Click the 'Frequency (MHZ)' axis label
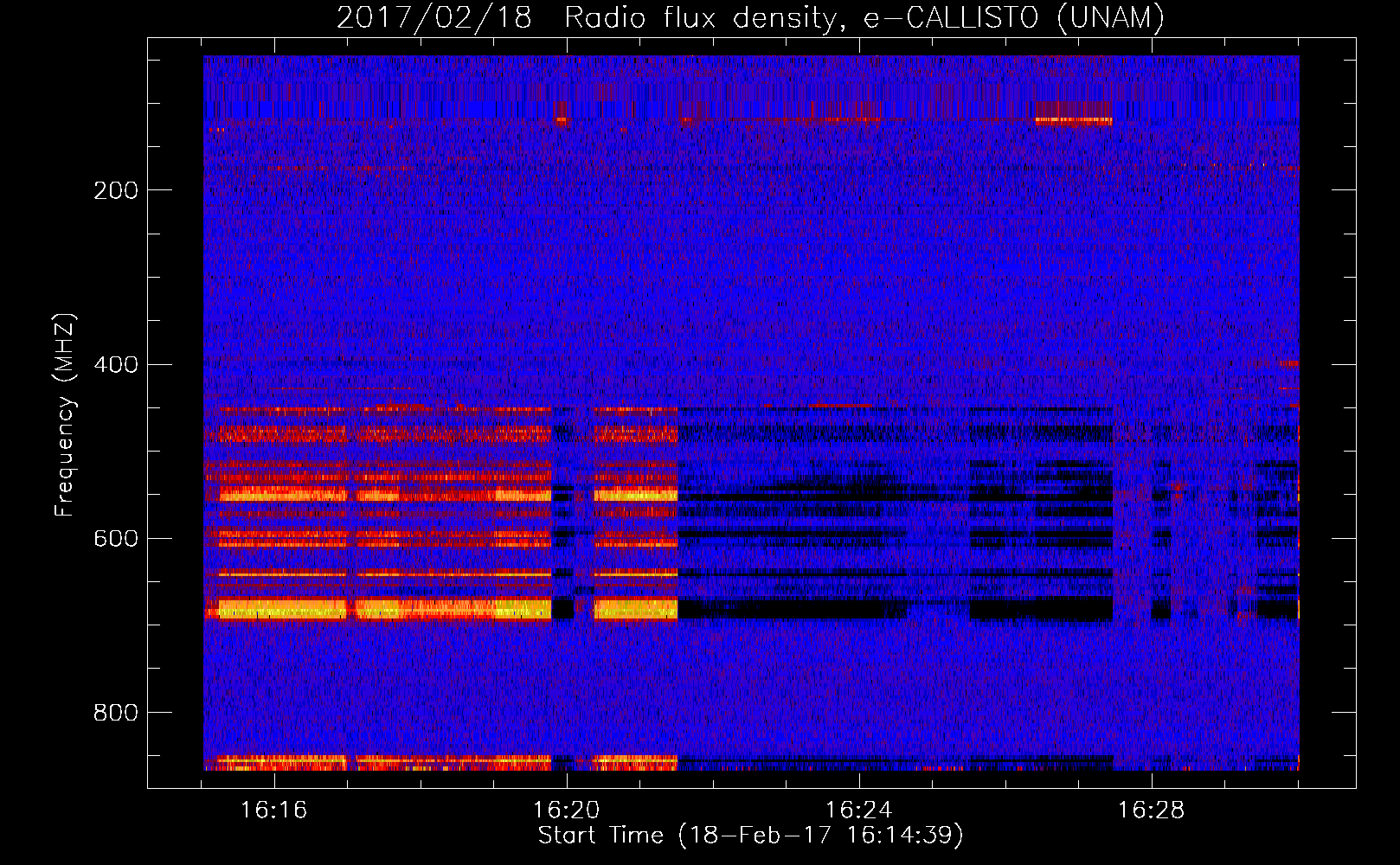 coord(65,414)
